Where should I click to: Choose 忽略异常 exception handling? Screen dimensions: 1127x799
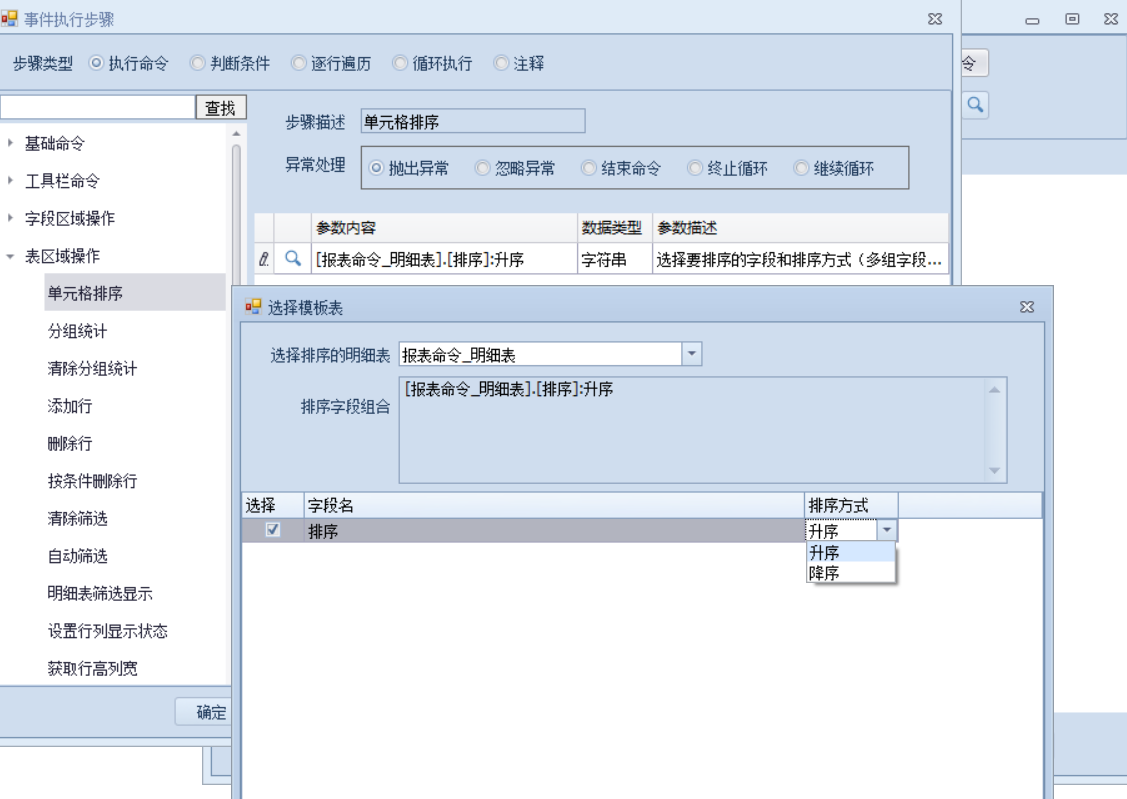pos(483,168)
